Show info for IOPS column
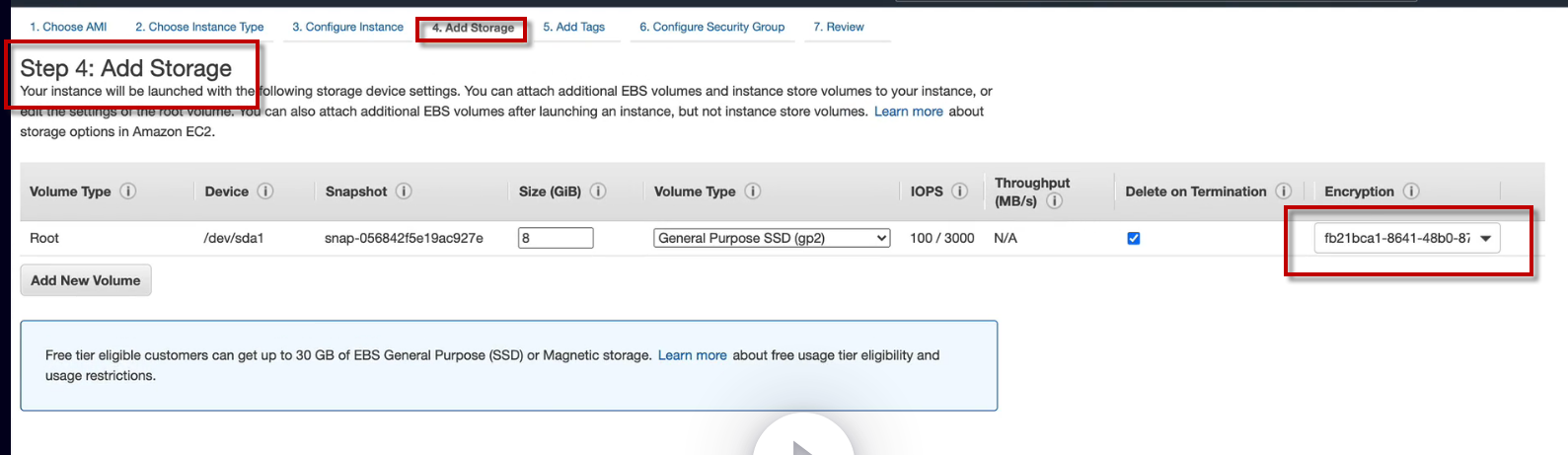The height and width of the screenshot is (455, 1568). [960, 191]
